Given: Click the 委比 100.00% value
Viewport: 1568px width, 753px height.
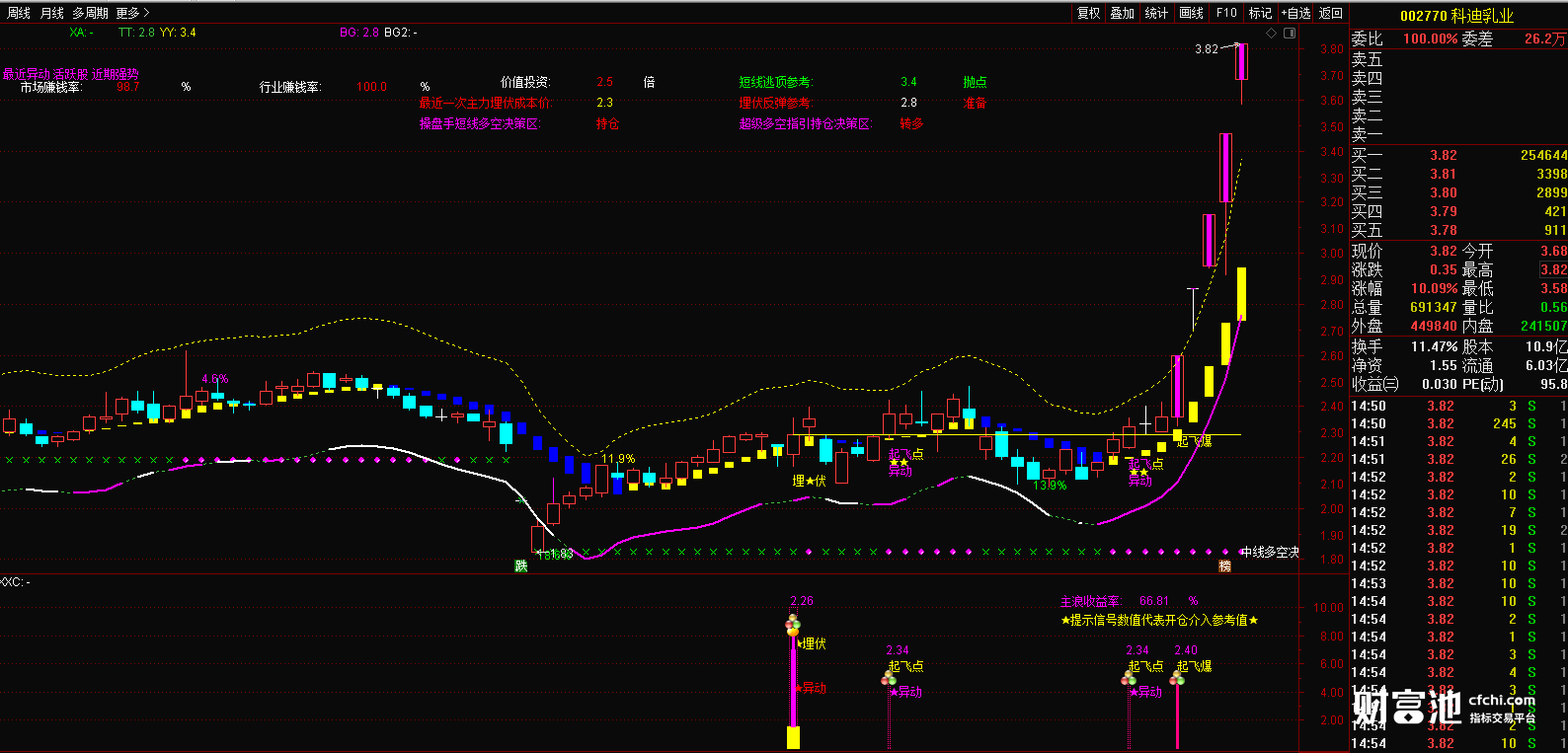Looking at the screenshot, I should (x=1431, y=38).
